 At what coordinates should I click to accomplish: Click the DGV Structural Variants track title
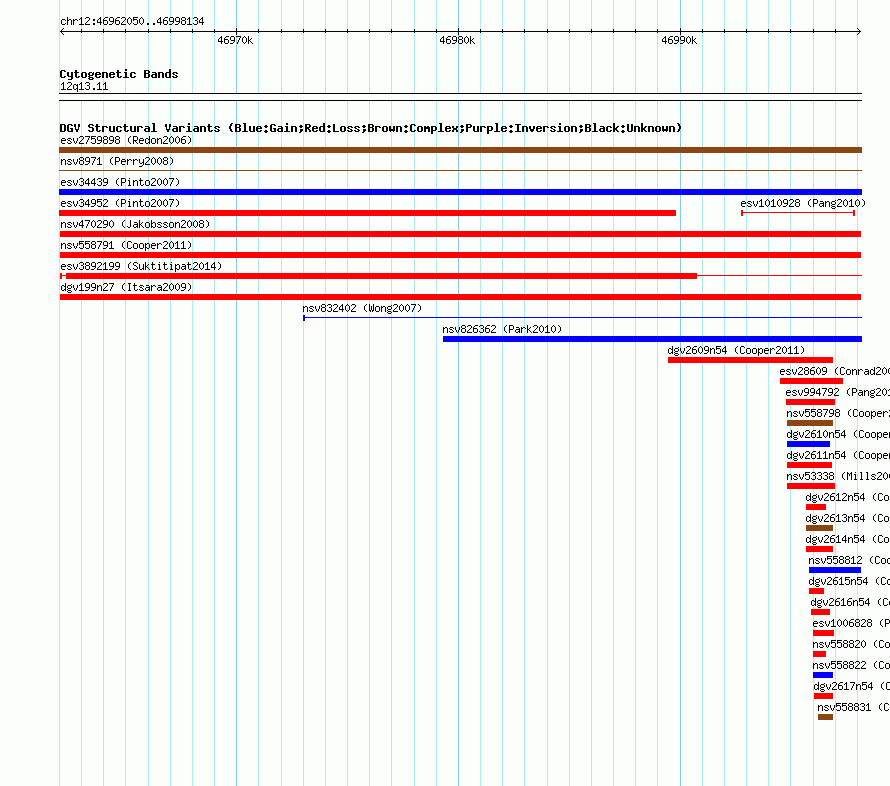371,128
